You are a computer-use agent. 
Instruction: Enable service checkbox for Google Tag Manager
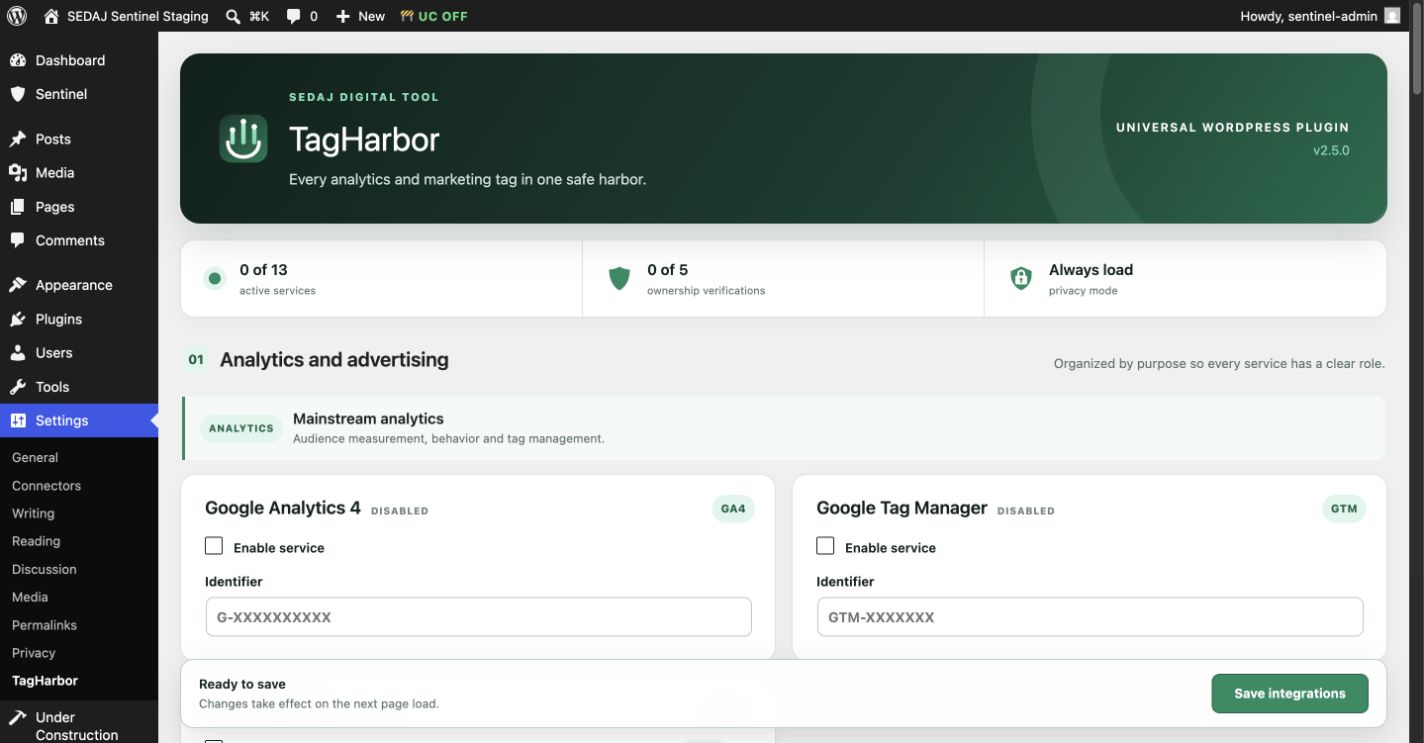click(x=825, y=546)
